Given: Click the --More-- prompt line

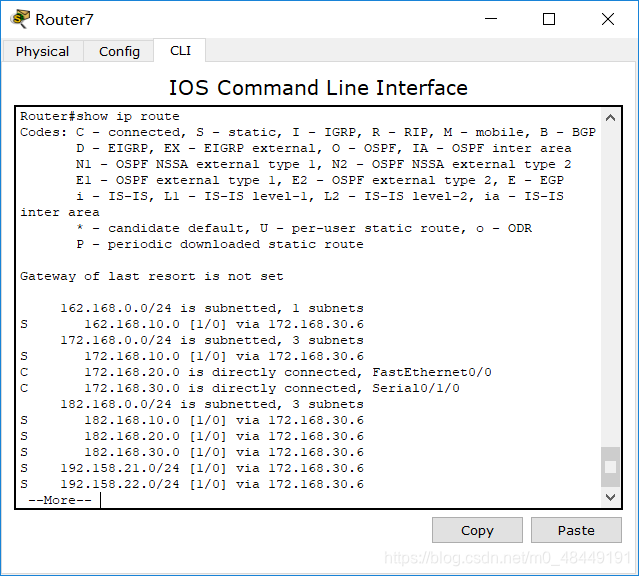Looking at the screenshot, I should 60,500.
